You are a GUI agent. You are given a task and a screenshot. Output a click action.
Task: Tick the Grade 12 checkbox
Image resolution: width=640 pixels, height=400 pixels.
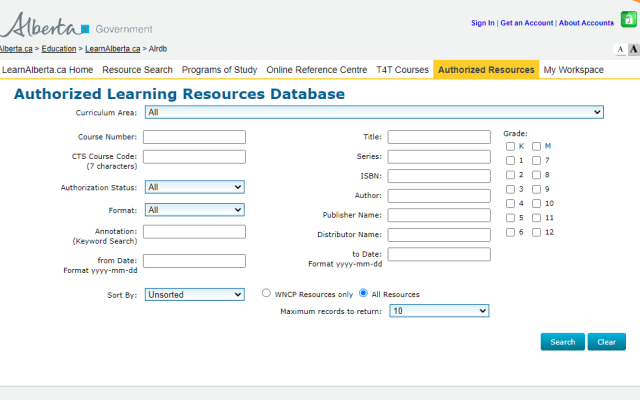[536, 232]
